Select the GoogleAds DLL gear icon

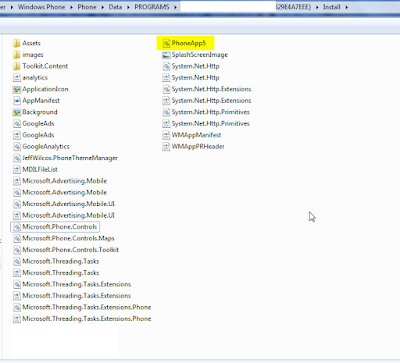point(17,123)
